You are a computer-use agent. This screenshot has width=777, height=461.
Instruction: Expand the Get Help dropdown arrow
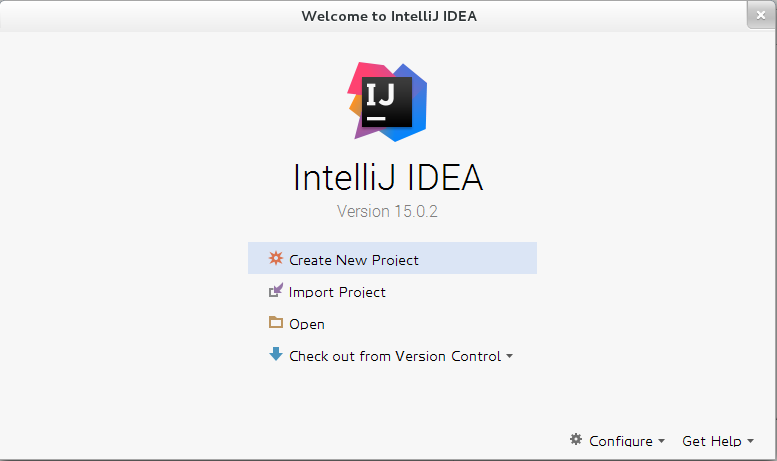(x=750, y=441)
